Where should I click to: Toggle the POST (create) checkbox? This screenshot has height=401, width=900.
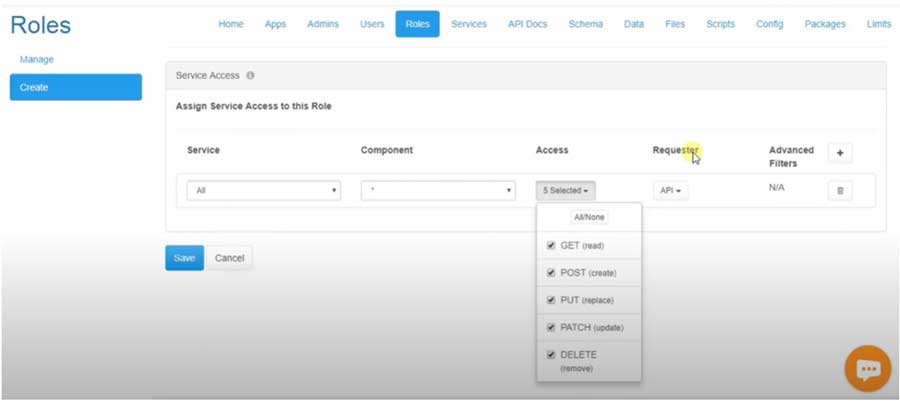tap(551, 272)
